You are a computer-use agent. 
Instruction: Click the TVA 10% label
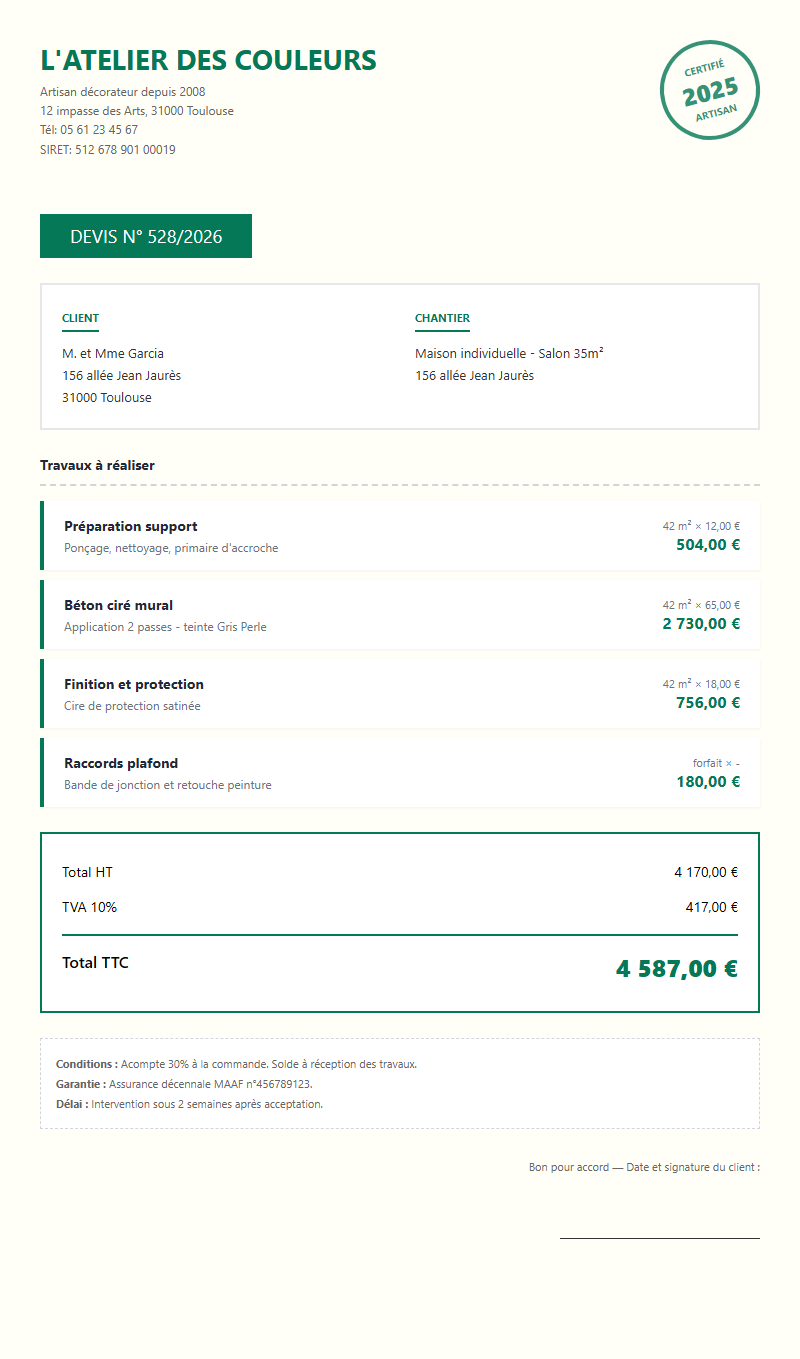click(x=89, y=907)
